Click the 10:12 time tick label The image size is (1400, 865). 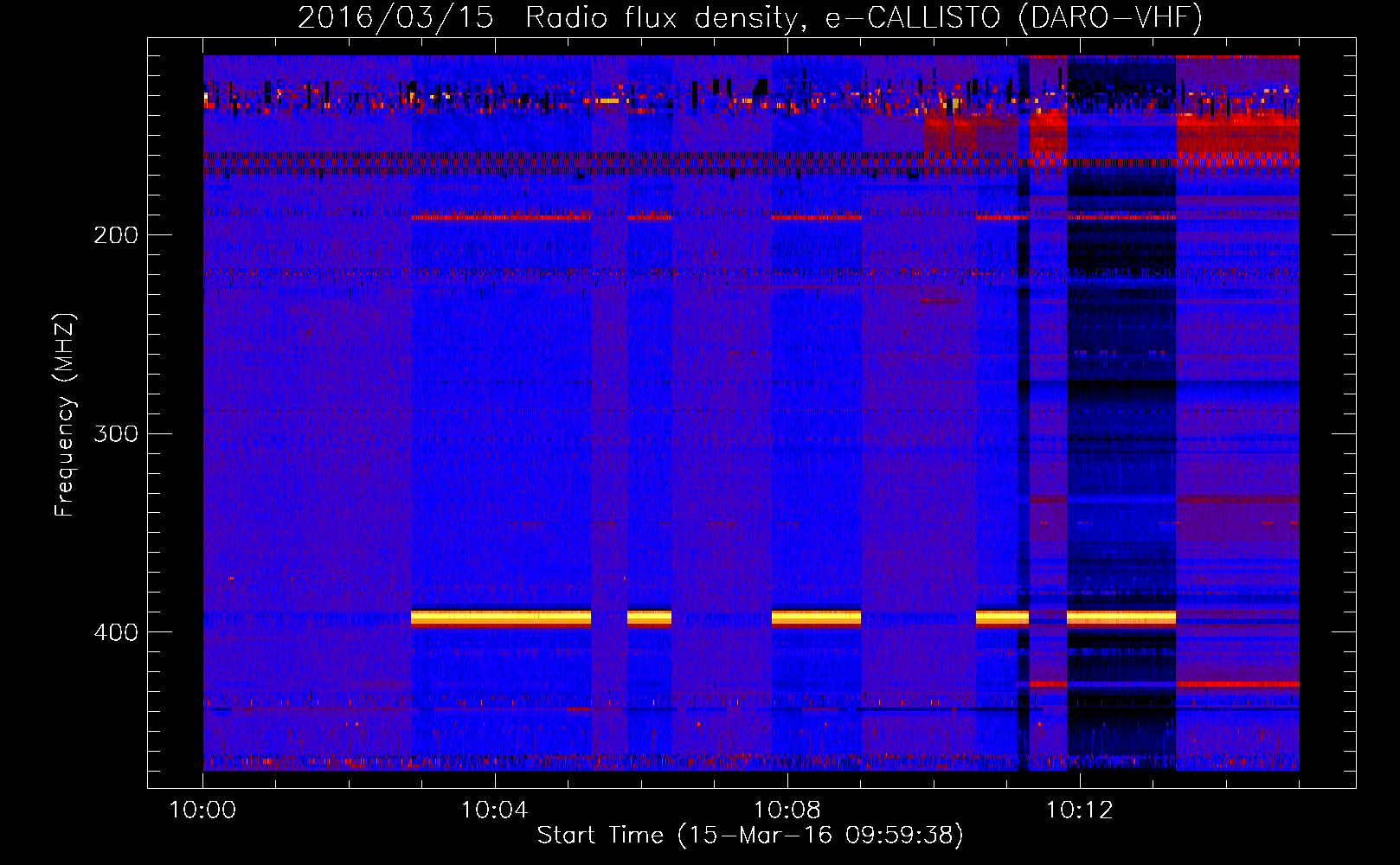coord(1079,810)
